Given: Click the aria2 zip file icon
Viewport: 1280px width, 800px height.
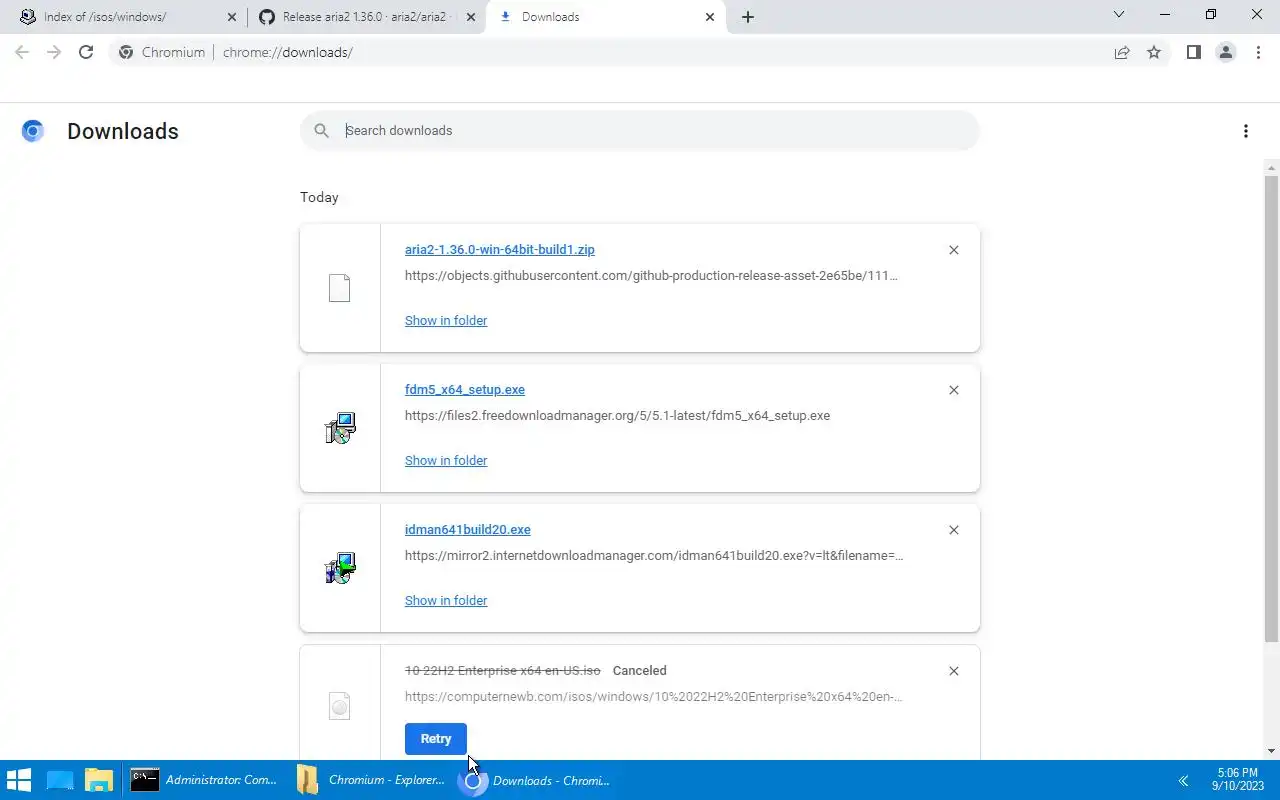Looking at the screenshot, I should (x=340, y=288).
